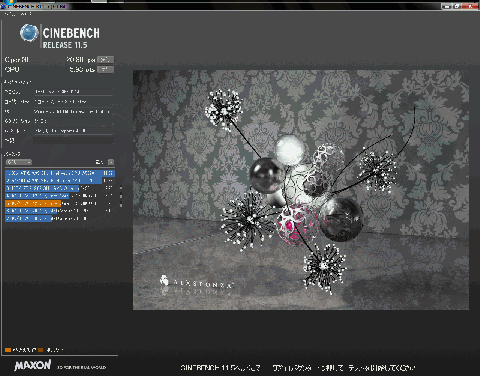Minimize the Cinebench window
Image resolution: width=480 pixels, height=376 pixels.
click(447, 6)
